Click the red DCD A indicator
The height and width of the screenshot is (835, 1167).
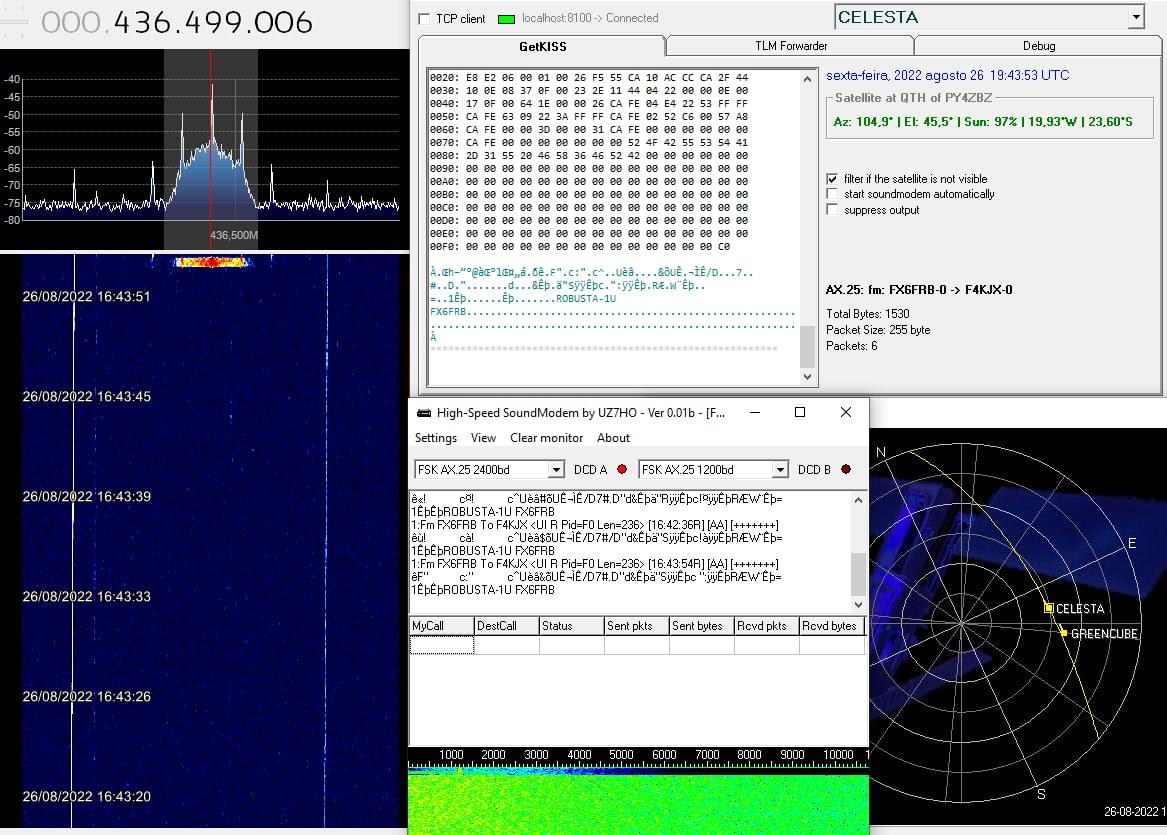point(622,469)
